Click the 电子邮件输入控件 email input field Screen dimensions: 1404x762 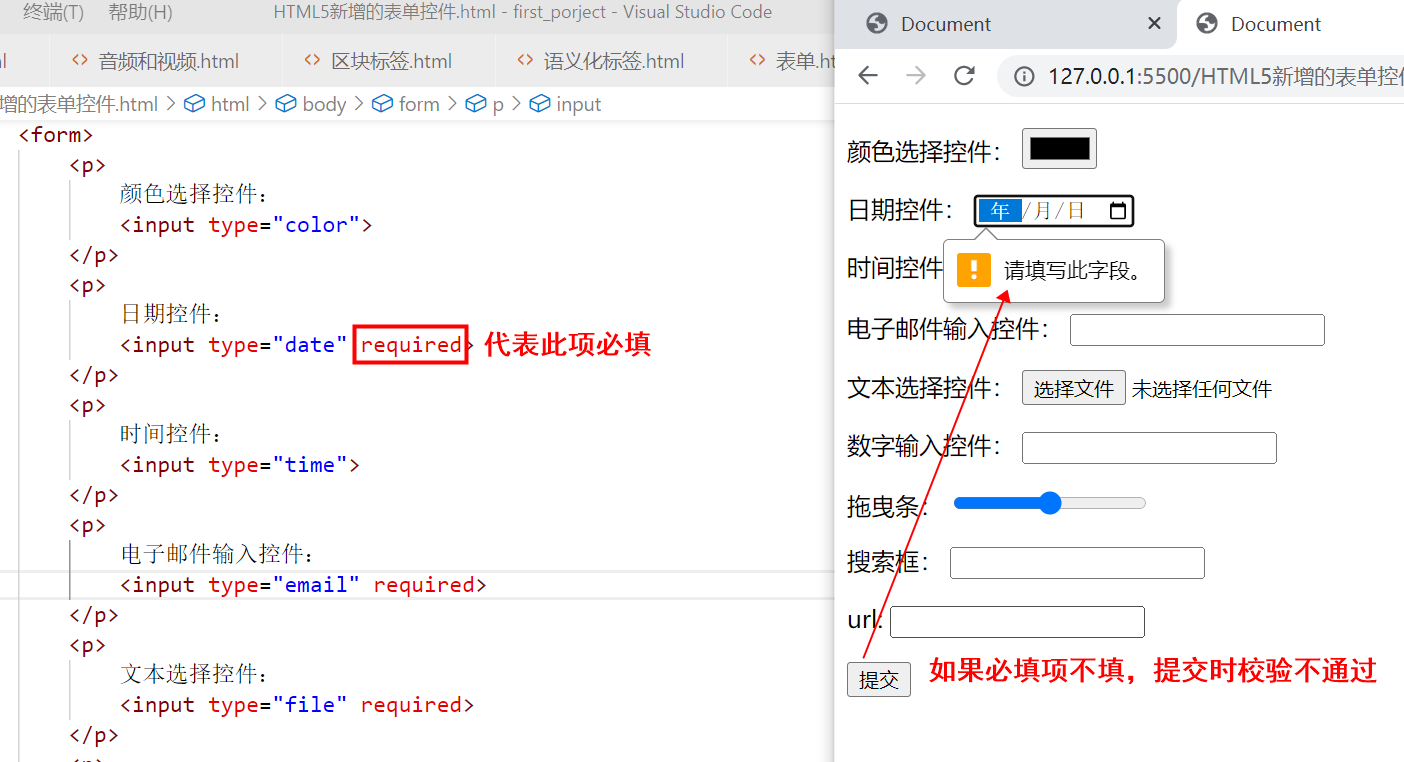[1197, 330]
